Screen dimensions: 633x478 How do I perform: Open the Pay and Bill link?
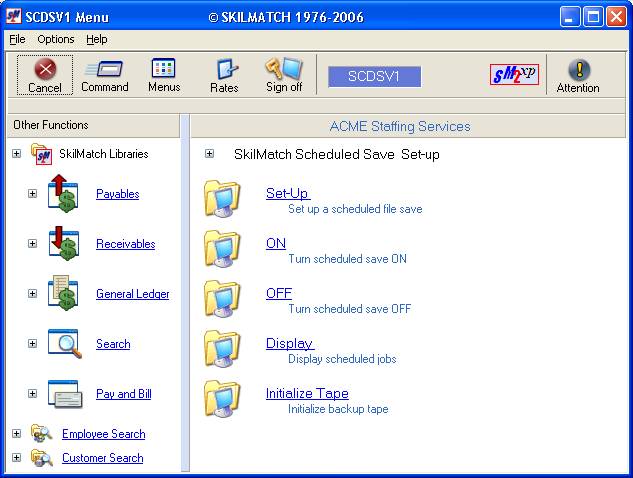[x=124, y=394]
